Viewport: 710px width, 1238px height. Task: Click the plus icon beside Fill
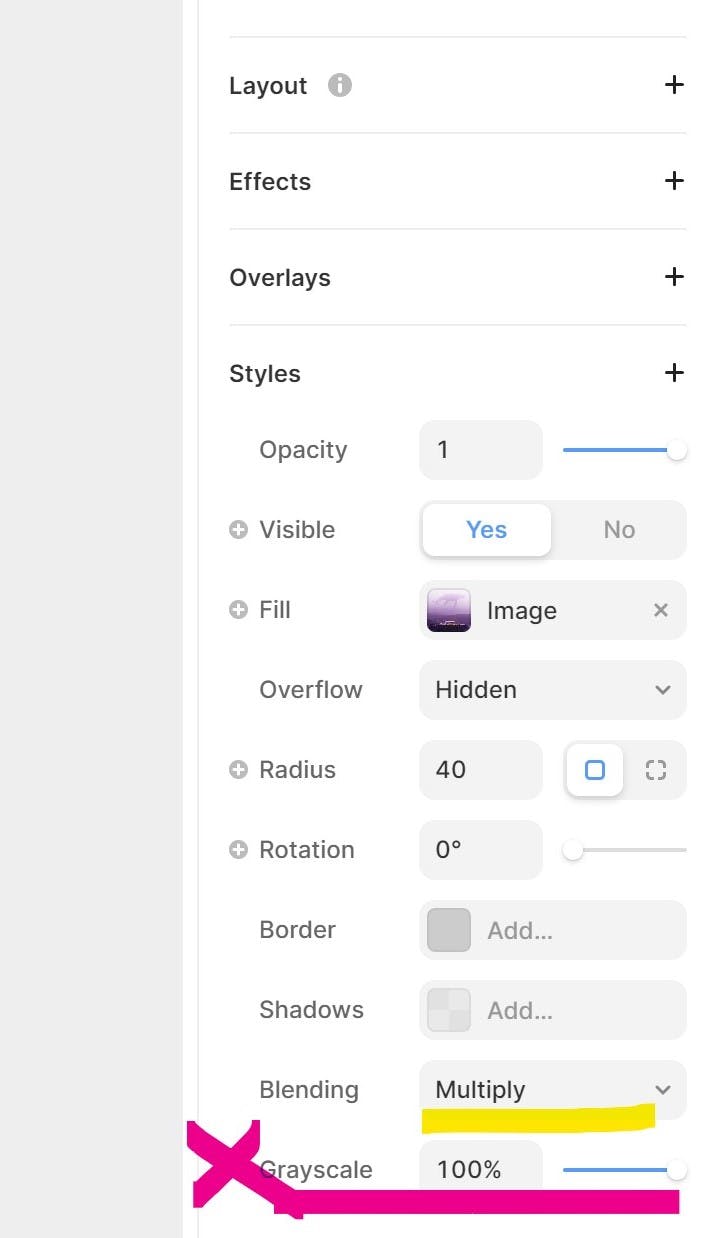point(238,610)
